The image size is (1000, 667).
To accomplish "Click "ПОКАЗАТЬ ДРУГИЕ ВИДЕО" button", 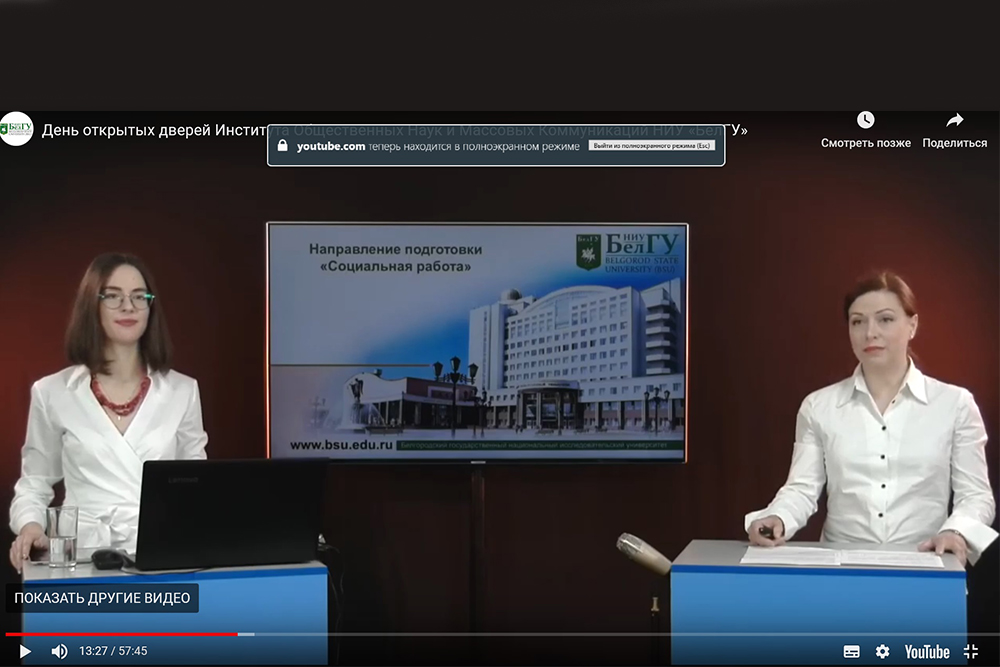I will (102, 598).
